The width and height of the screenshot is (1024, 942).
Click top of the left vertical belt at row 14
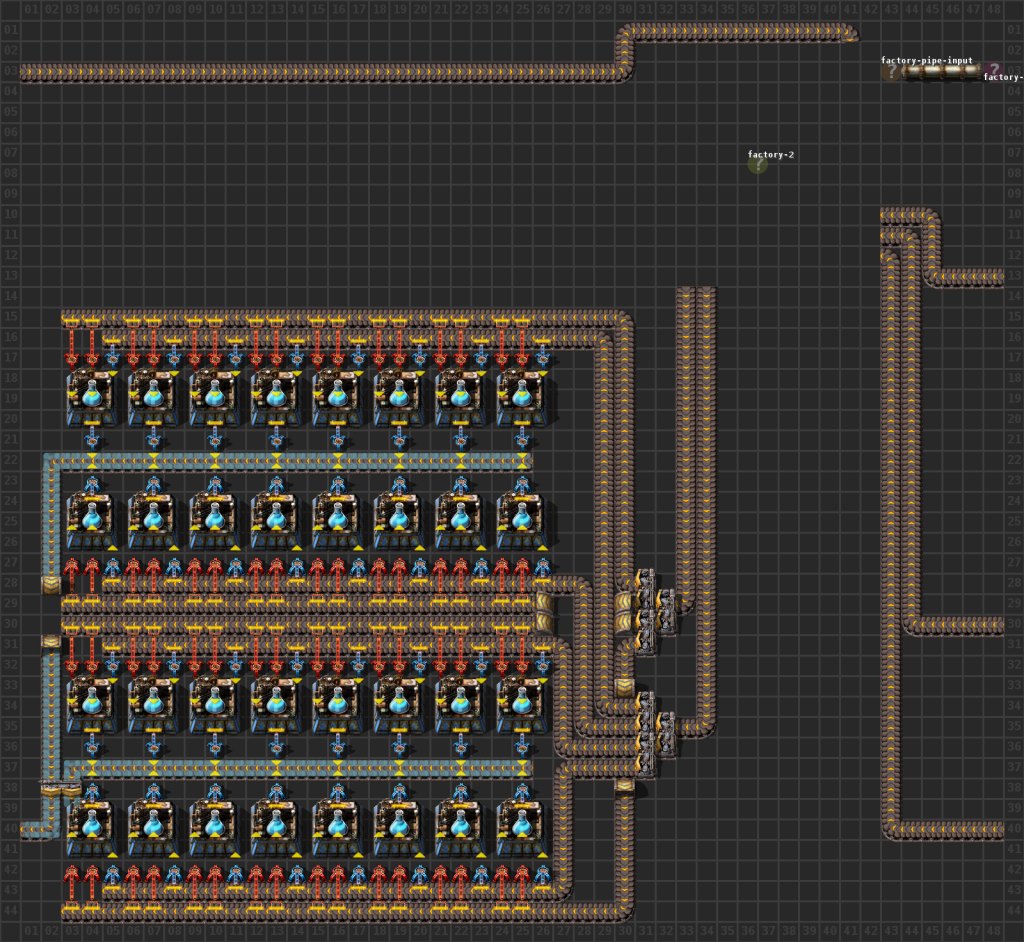pos(686,296)
